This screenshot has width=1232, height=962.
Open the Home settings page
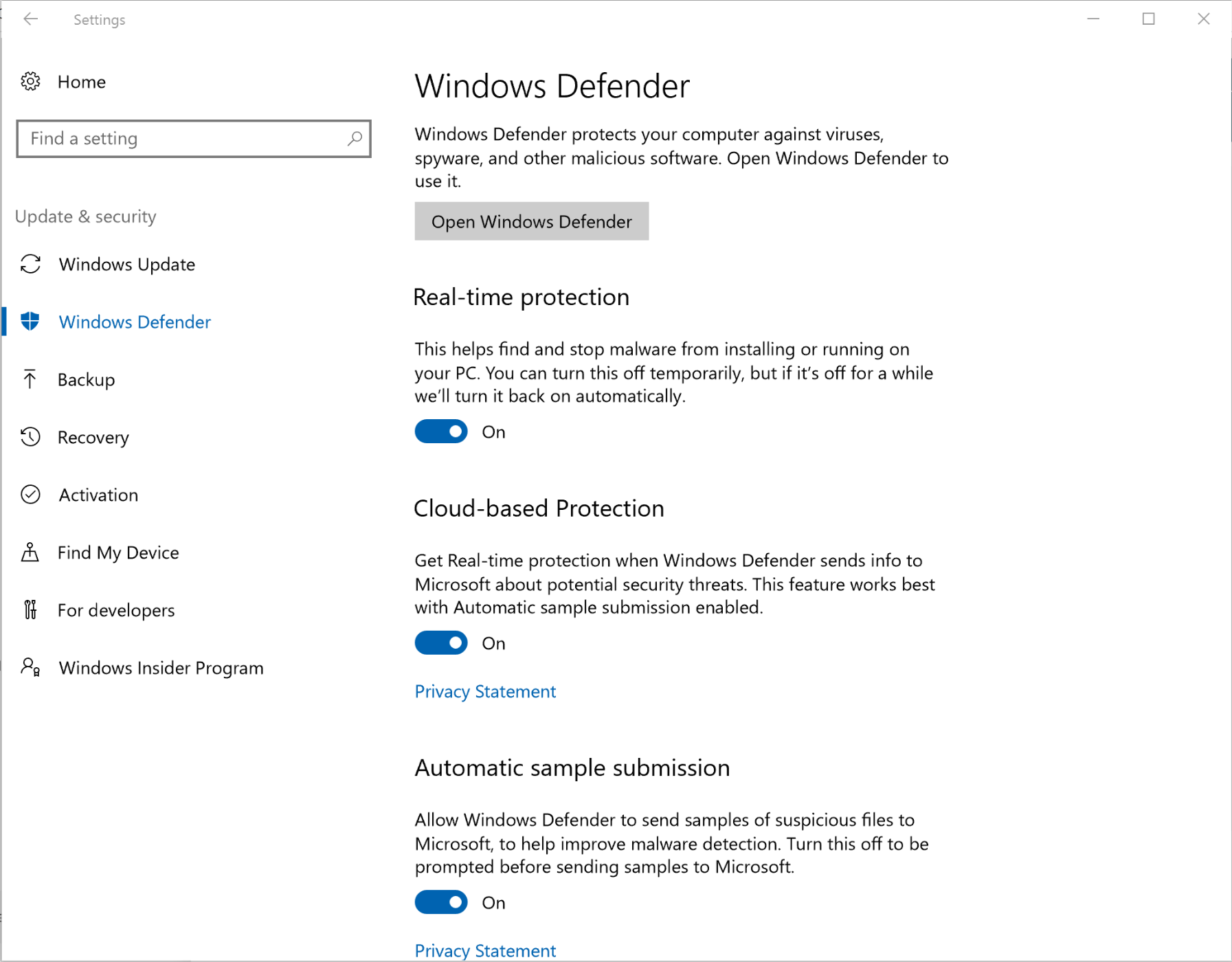point(82,82)
